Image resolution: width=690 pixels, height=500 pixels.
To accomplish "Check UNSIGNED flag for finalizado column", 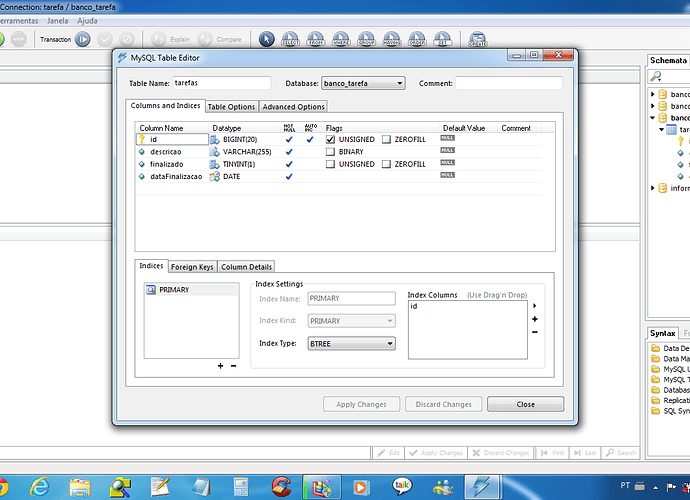I will coord(330,164).
